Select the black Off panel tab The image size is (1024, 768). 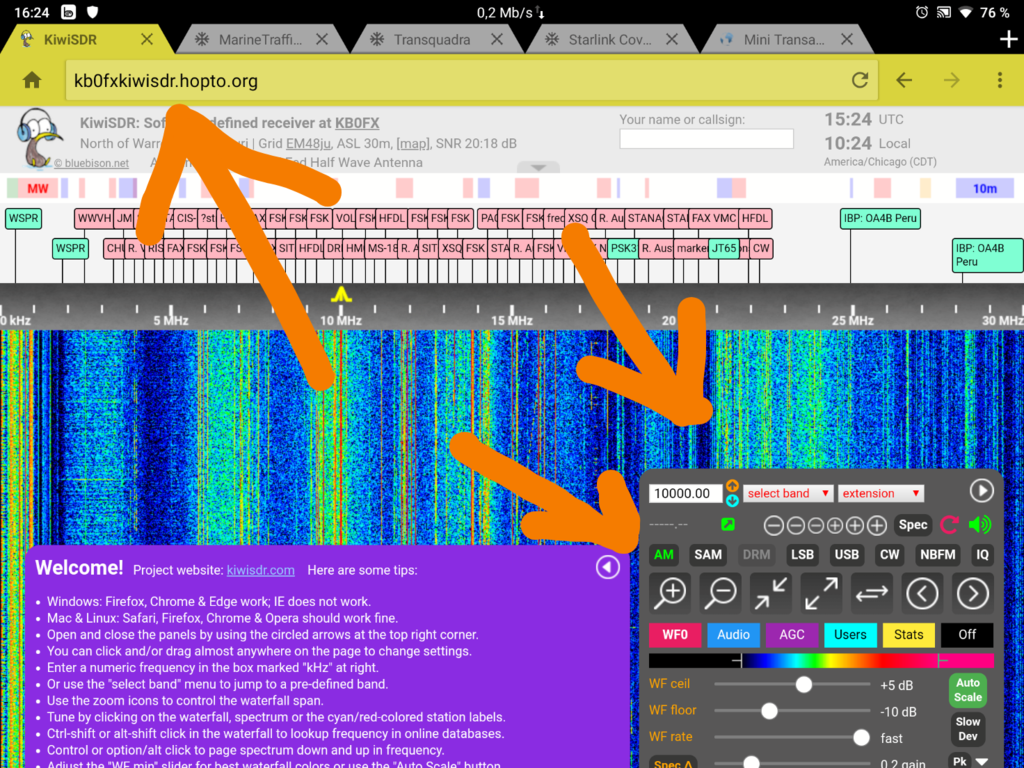(967, 635)
